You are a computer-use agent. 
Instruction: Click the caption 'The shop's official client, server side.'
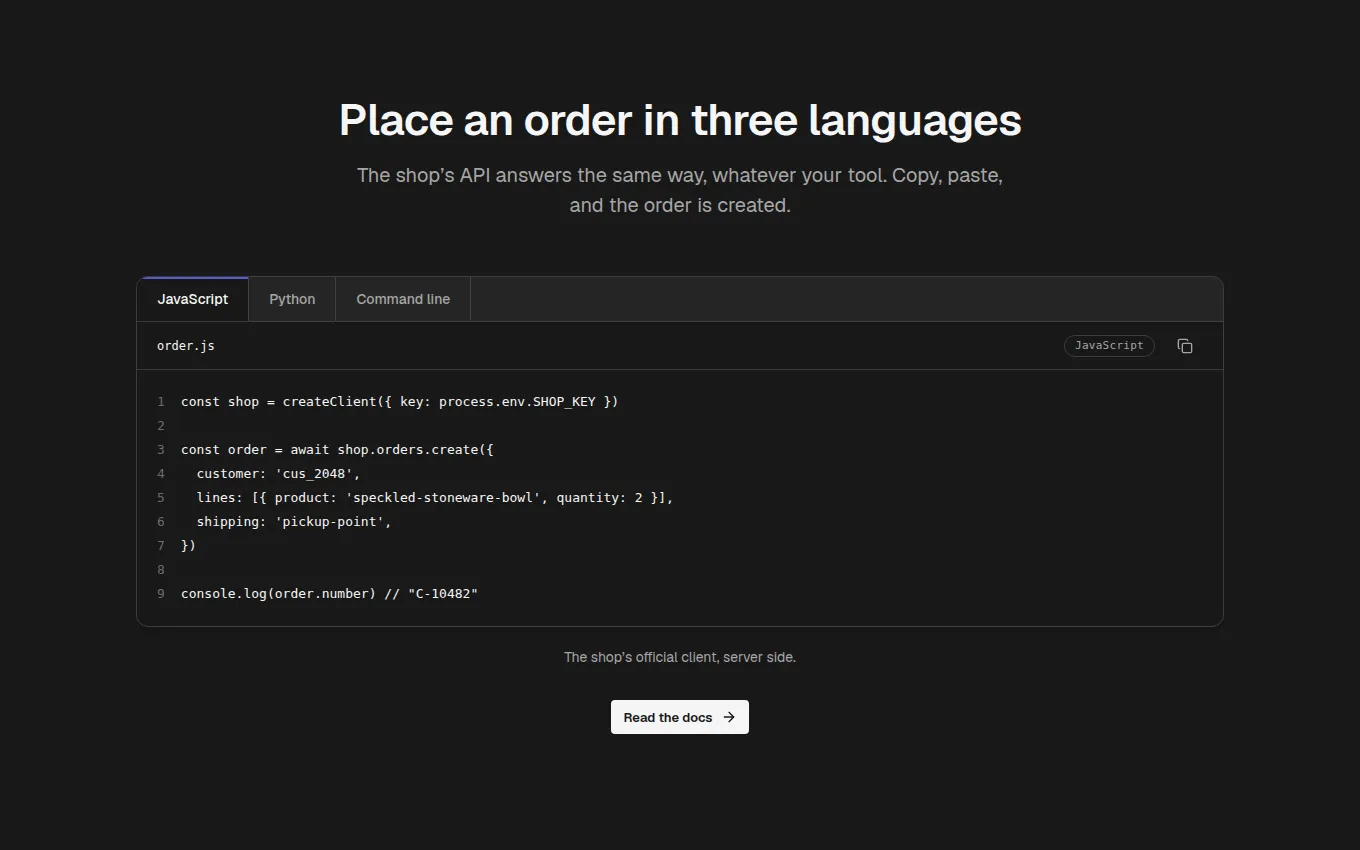pyautogui.click(x=680, y=657)
